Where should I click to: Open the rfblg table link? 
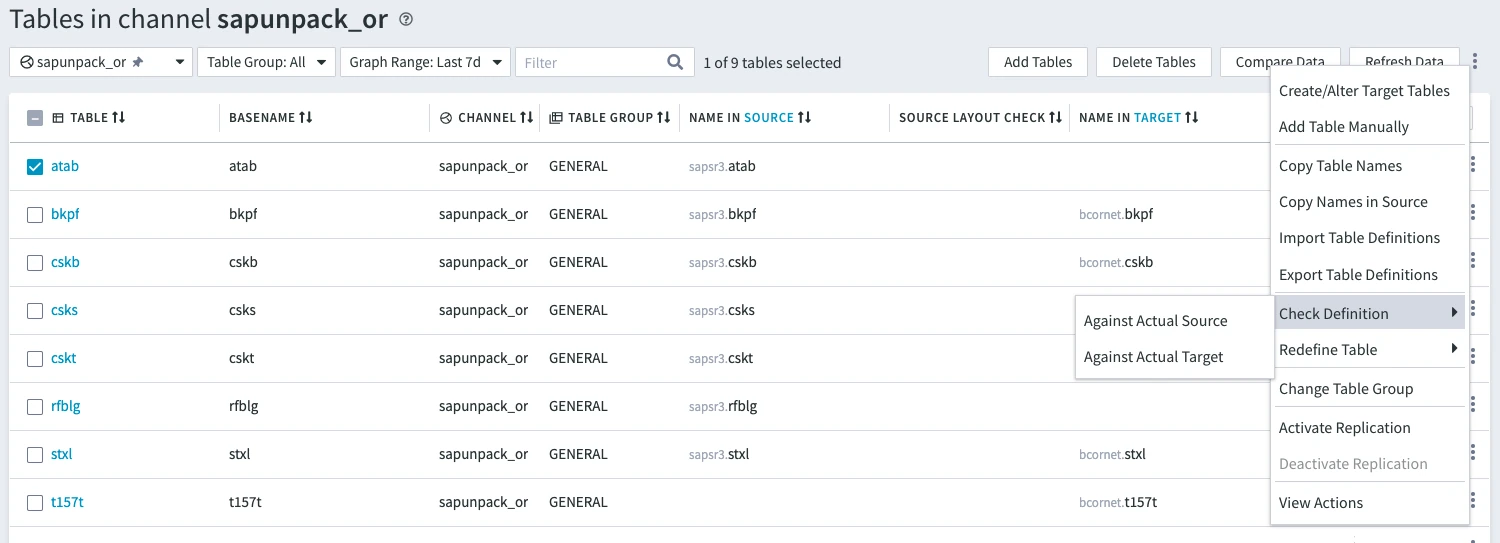click(67, 406)
